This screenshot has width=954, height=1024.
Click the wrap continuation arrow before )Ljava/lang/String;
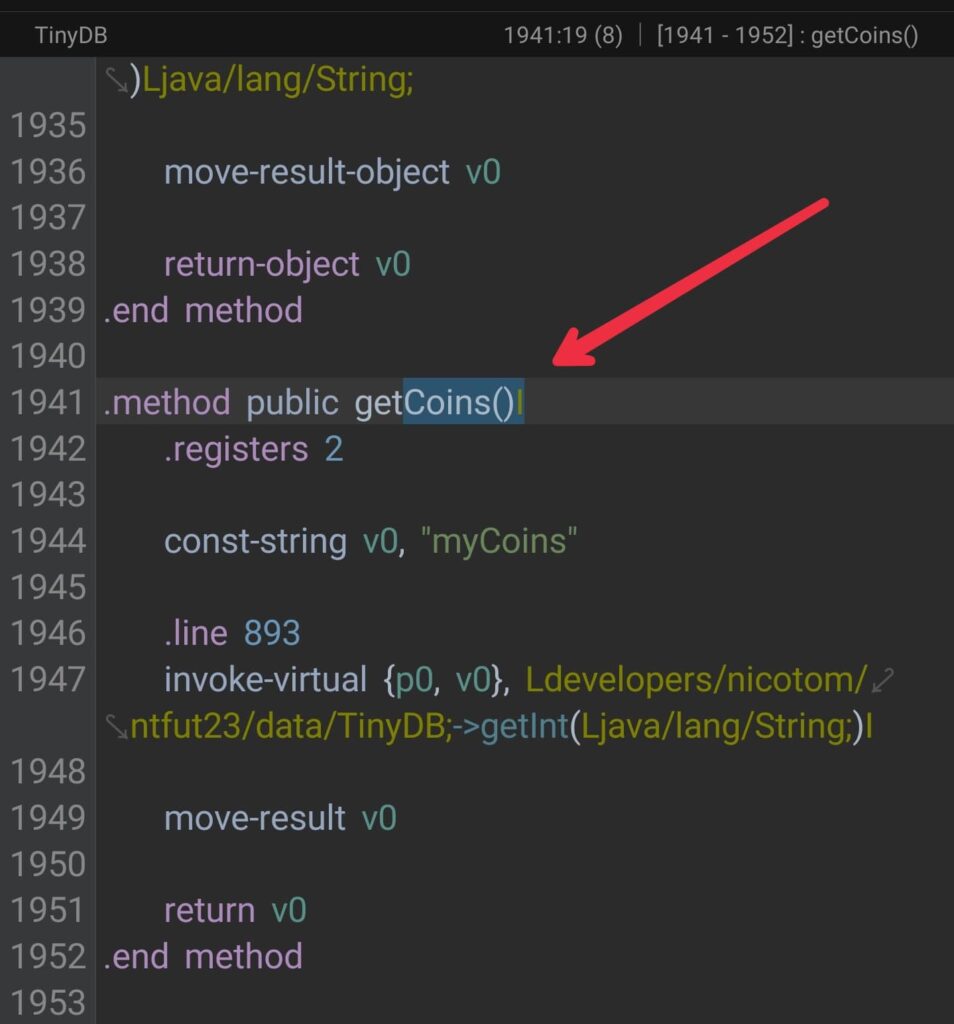117,80
